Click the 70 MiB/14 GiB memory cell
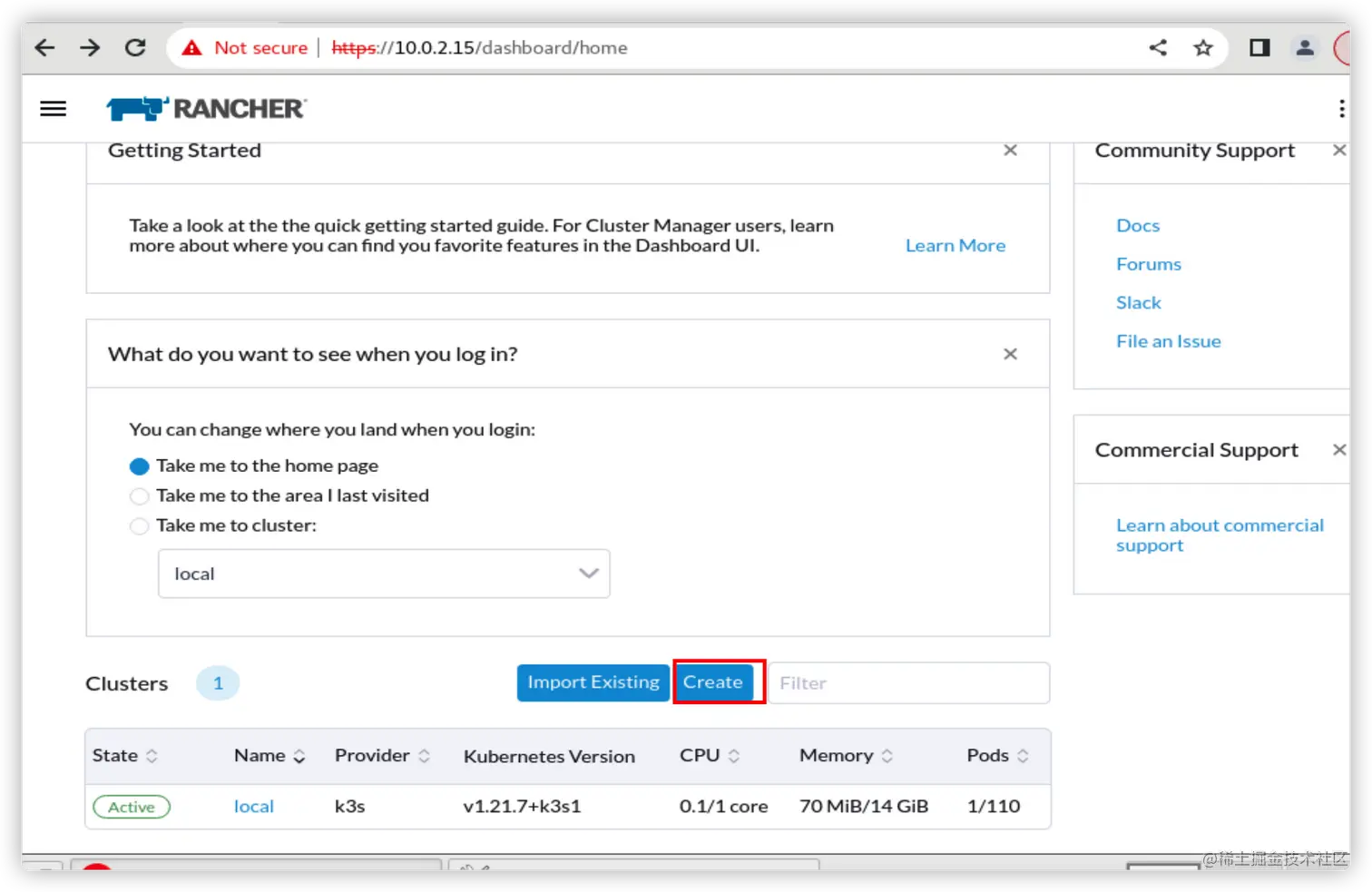 864,807
